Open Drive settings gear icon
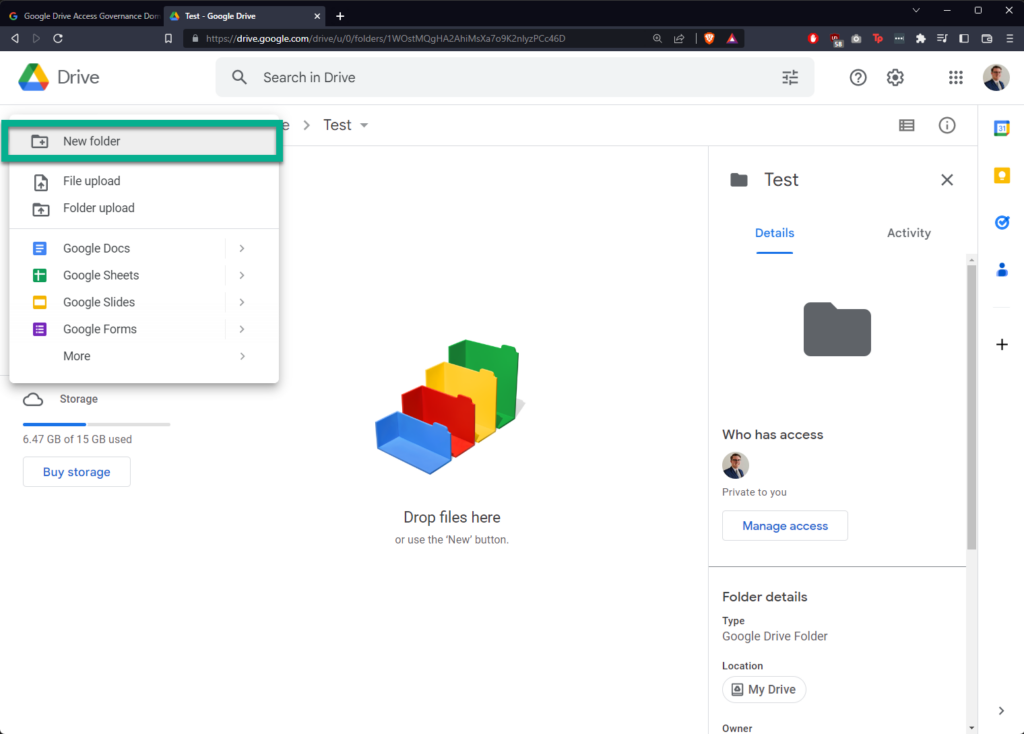 point(895,77)
